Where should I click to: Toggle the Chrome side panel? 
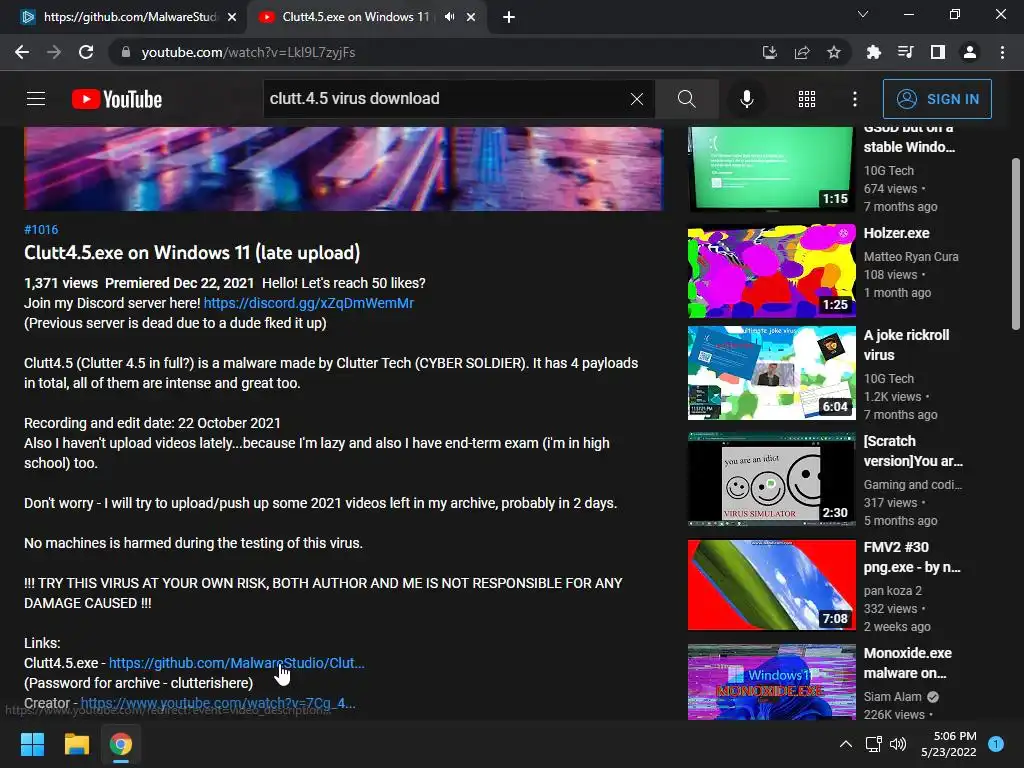(938, 52)
